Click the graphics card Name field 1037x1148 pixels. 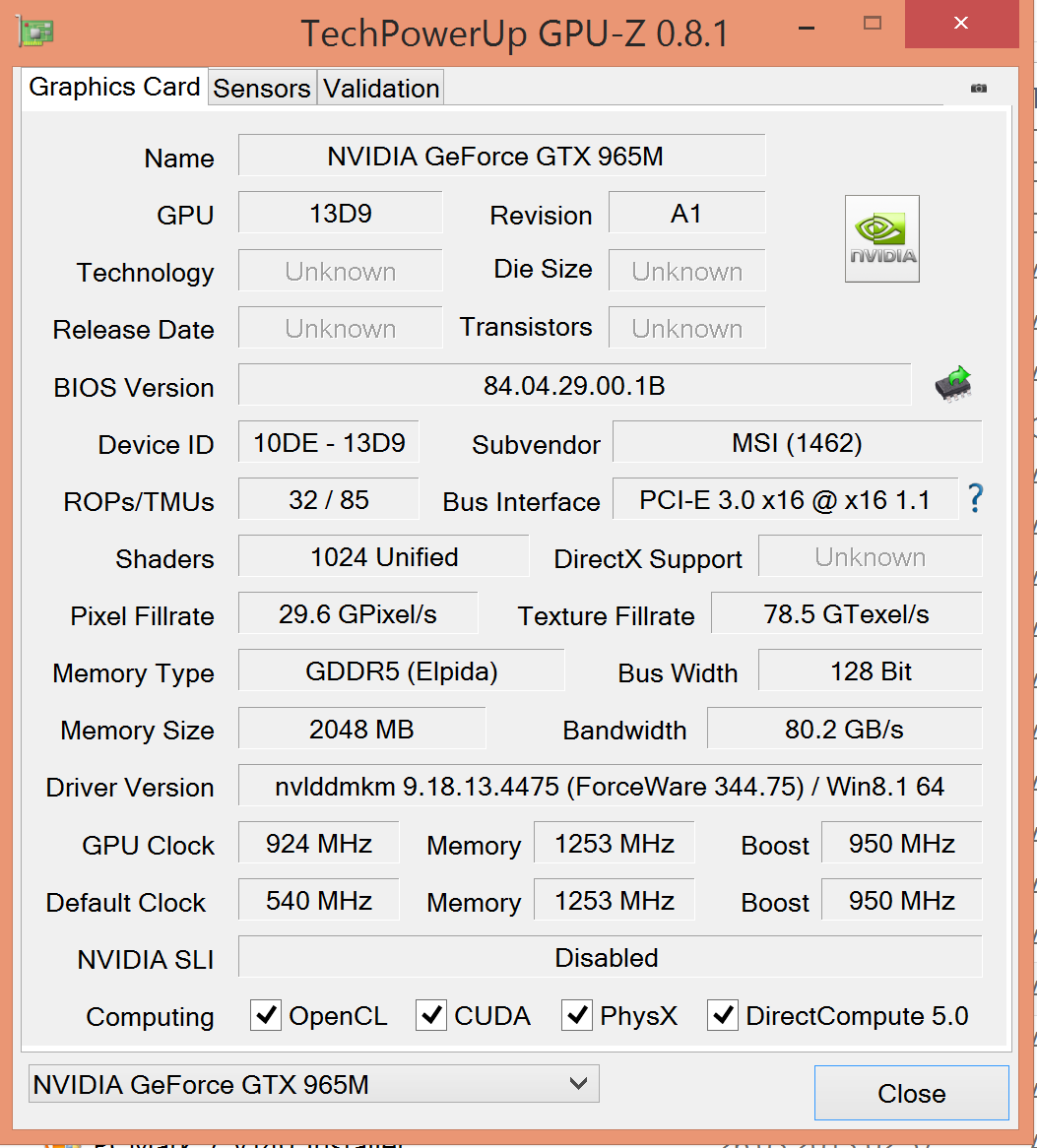point(501,156)
